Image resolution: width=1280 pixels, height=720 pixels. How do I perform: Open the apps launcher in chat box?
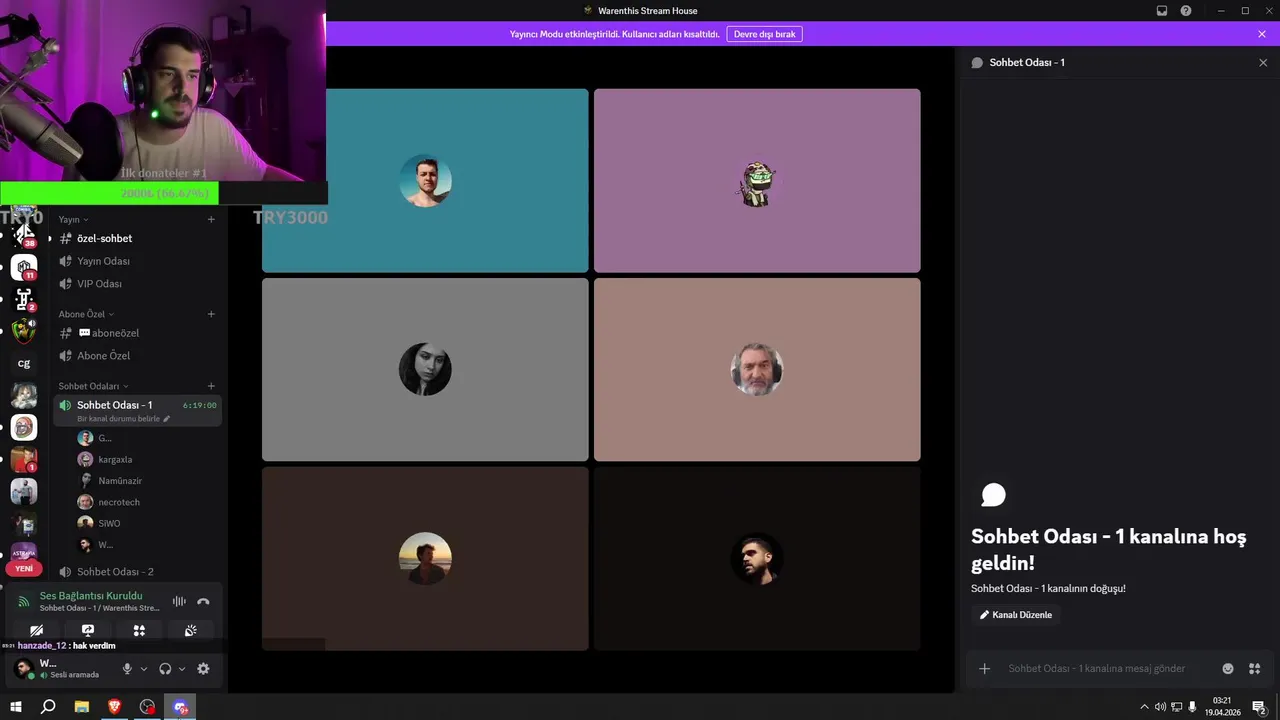tap(1254, 668)
